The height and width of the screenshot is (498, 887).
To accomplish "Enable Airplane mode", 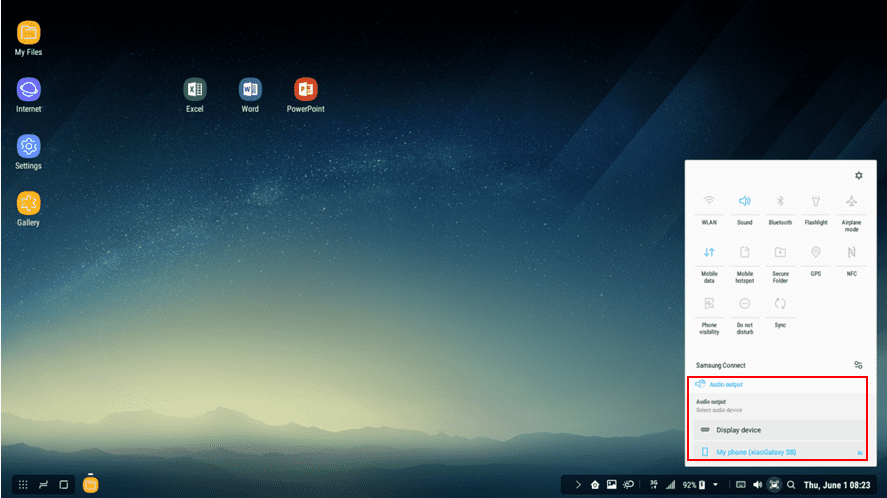I will tap(851, 202).
